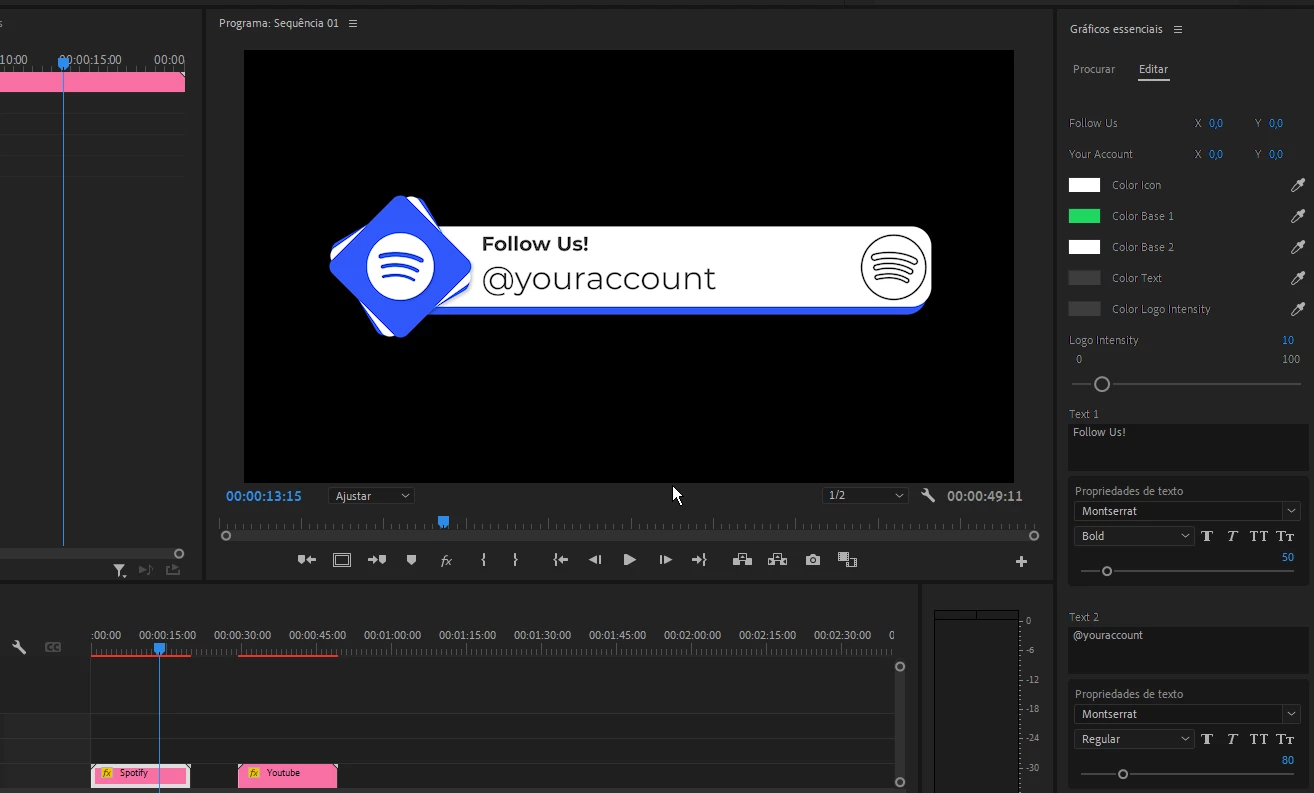The width and height of the screenshot is (1314, 793).
Task: Click ripple trim next edit icon
Action: (377, 560)
